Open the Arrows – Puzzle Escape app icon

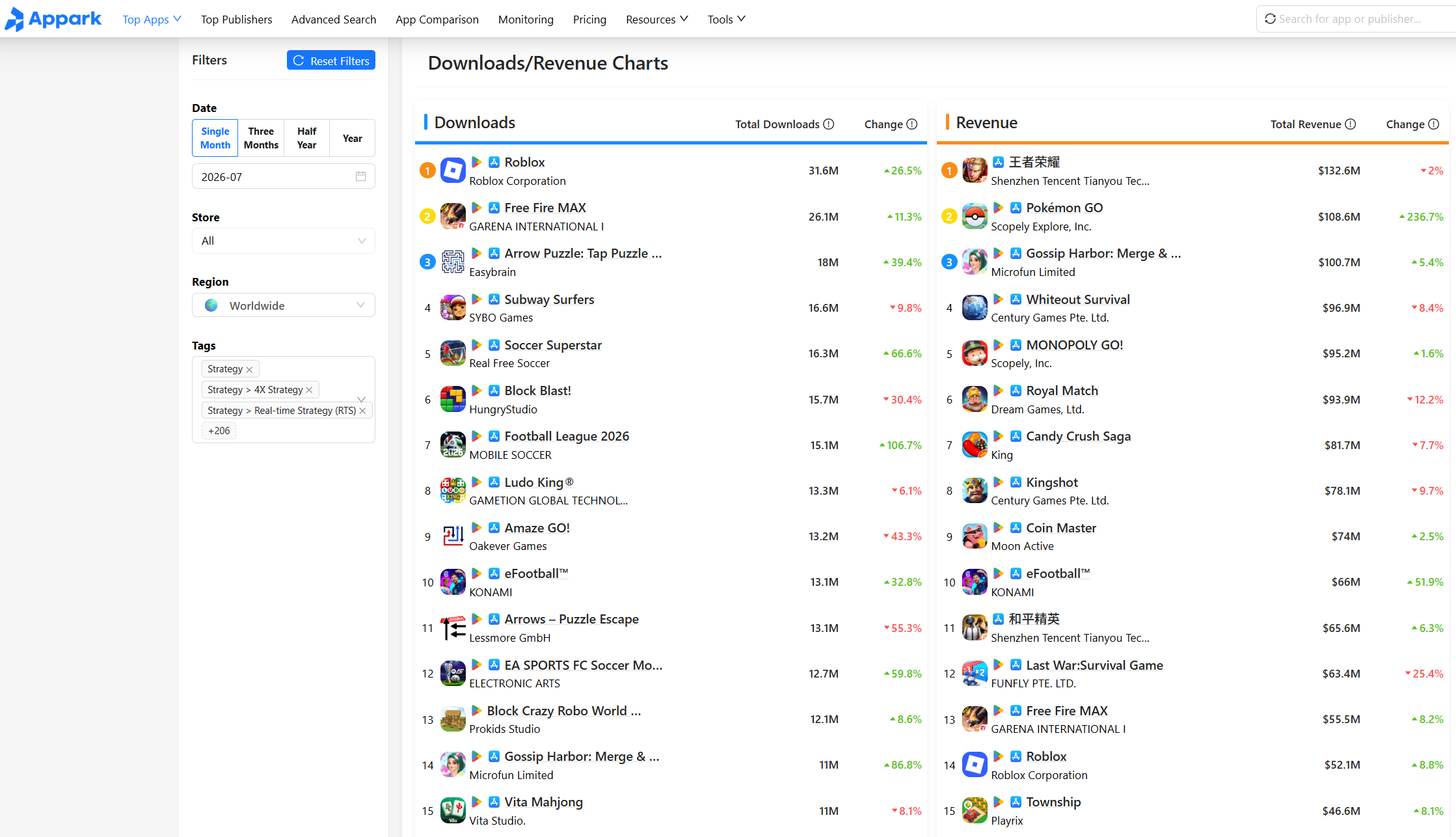click(453, 628)
